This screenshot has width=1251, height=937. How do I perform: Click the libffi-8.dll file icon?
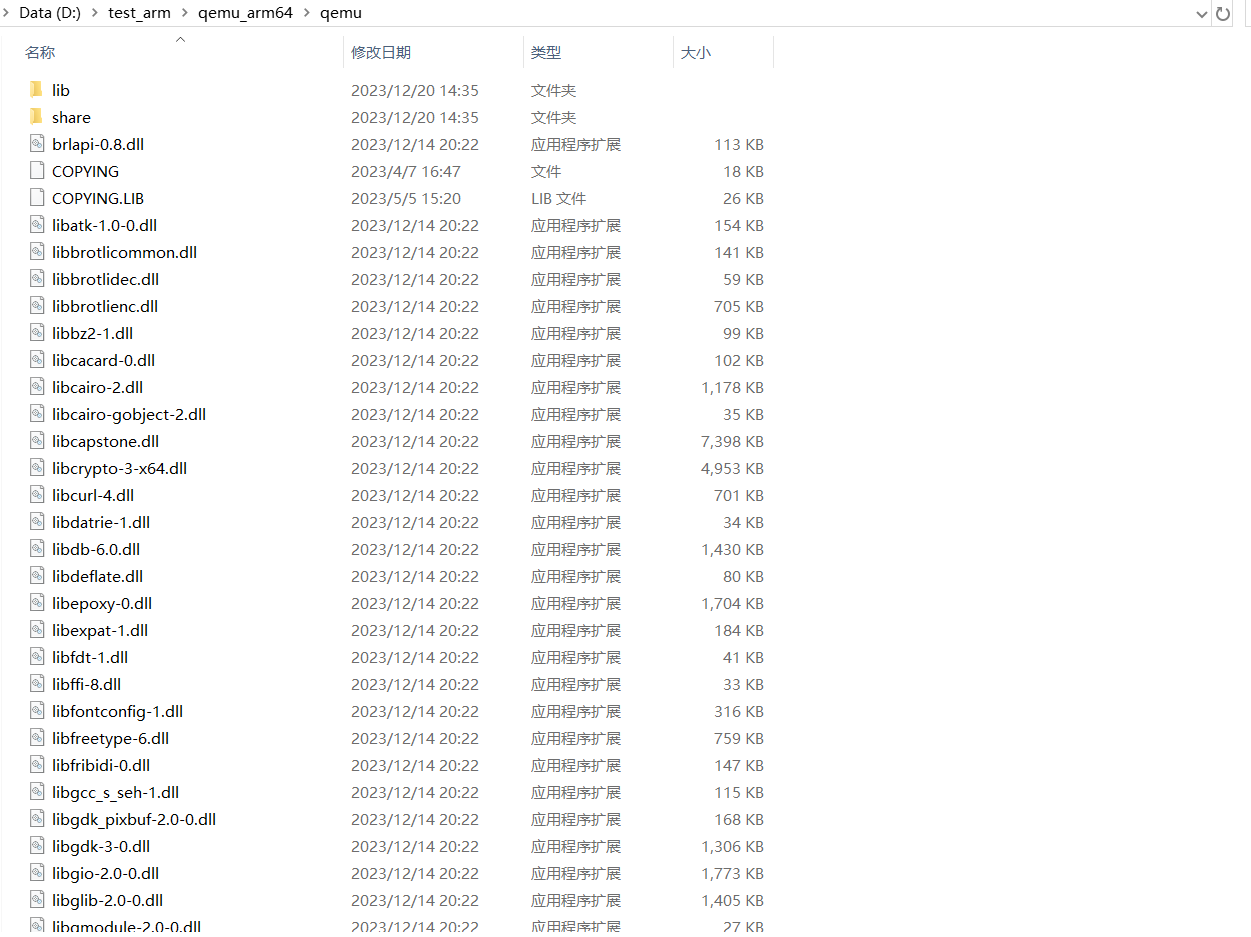coord(37,684)
